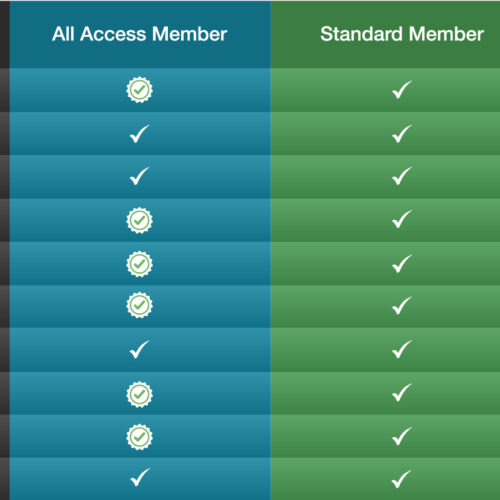Click the badge checkmark in the fourth All Access row
The image size is (500, 500).
[x=140, y=220]
